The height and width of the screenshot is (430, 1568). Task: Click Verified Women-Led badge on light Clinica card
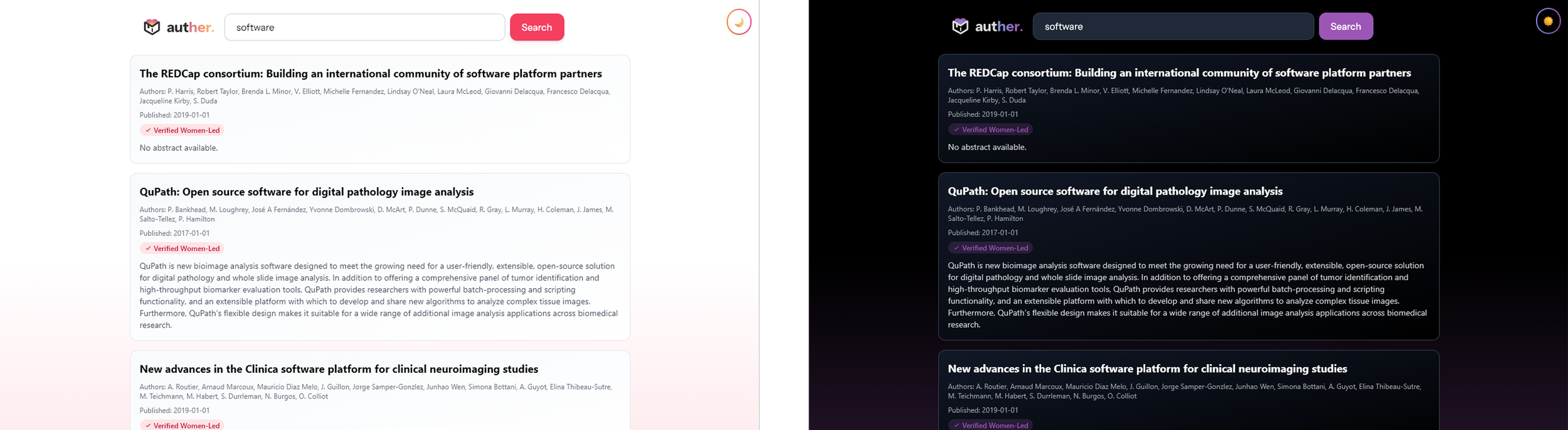pos(182,425)
